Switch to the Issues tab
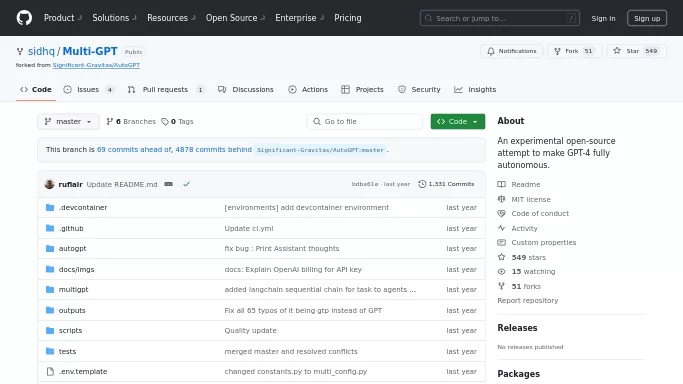 [x=89, y=89]
